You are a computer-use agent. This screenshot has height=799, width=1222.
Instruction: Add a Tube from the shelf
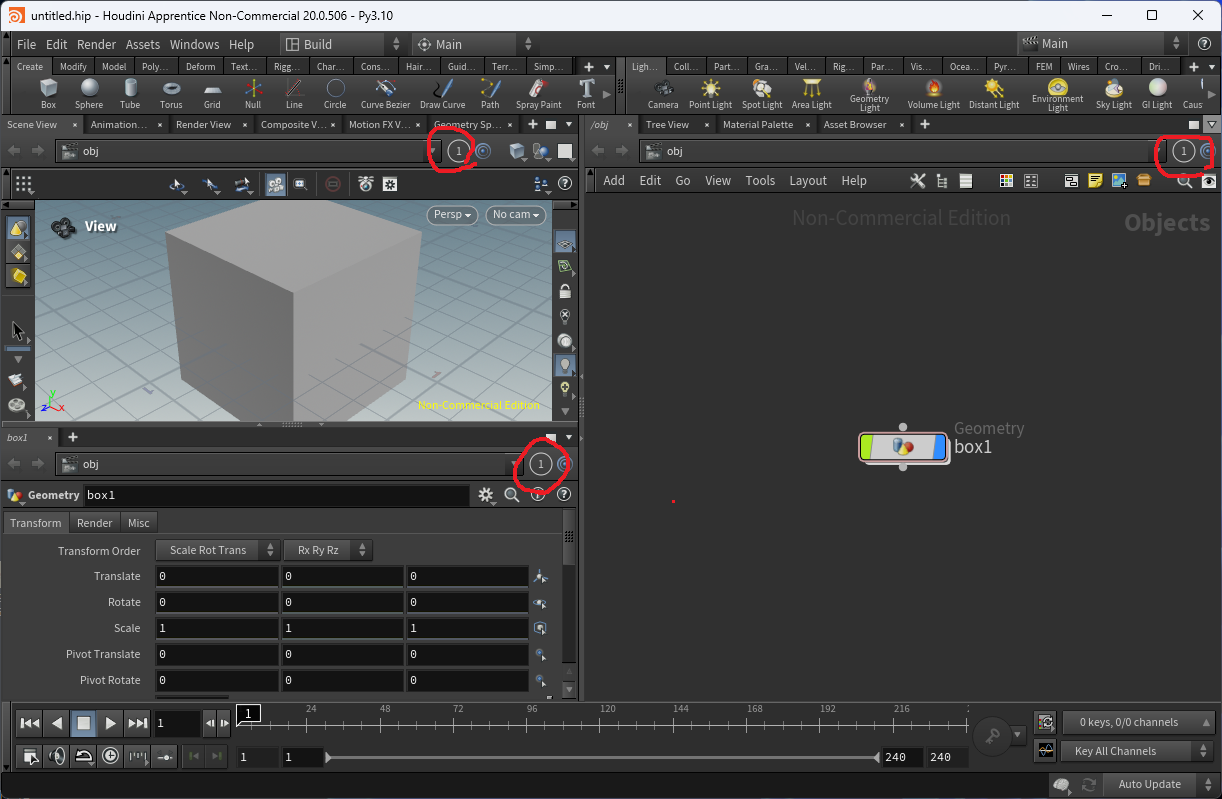click(130, 94)
